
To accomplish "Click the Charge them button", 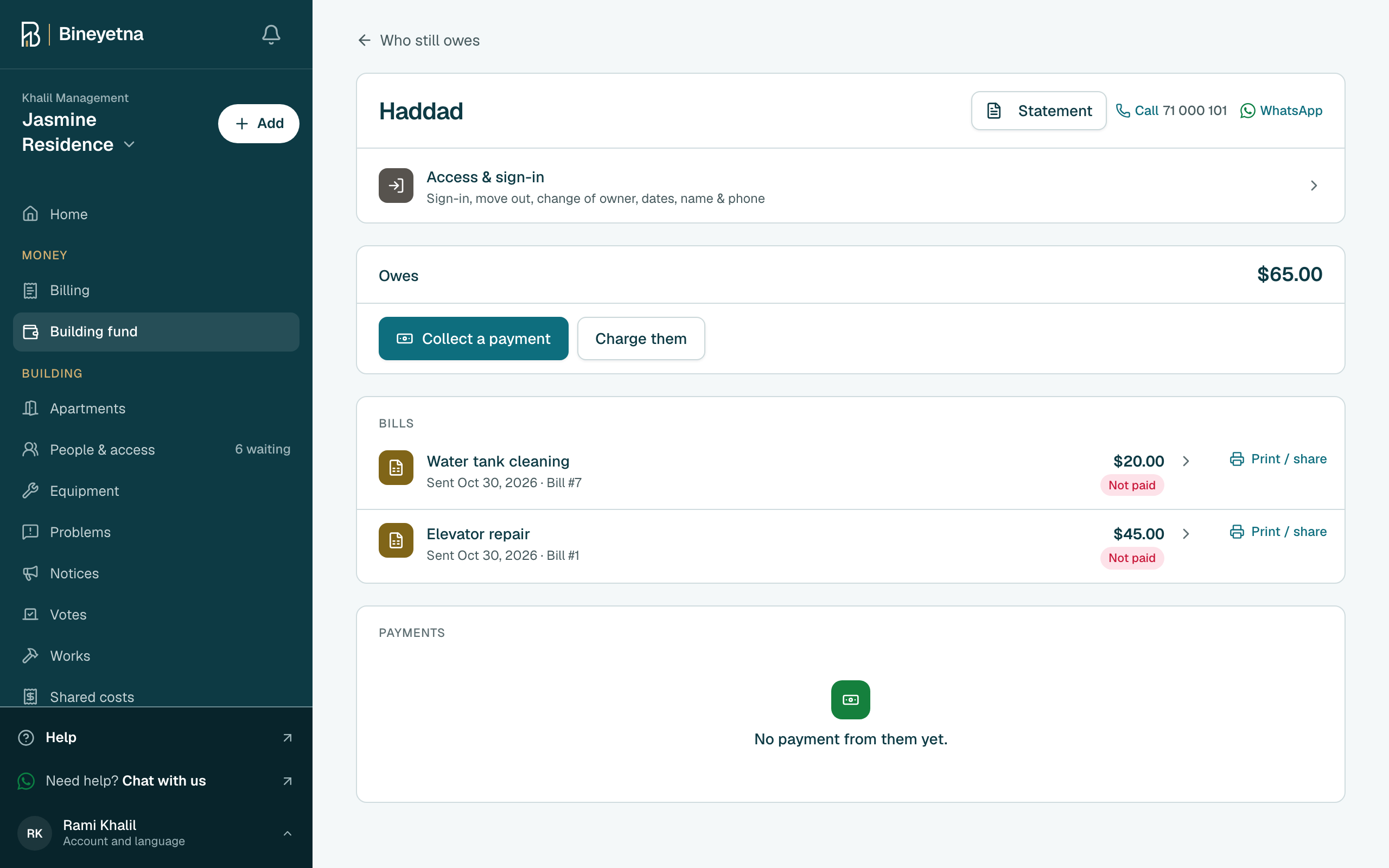I will pos(641,339).
